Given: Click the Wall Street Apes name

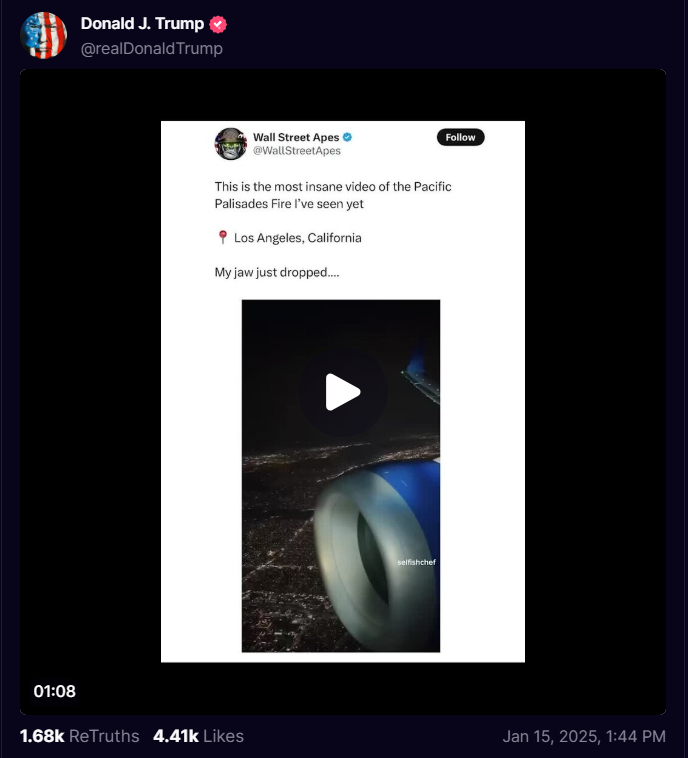Looking at the screenshot, I should click(296, 137).
